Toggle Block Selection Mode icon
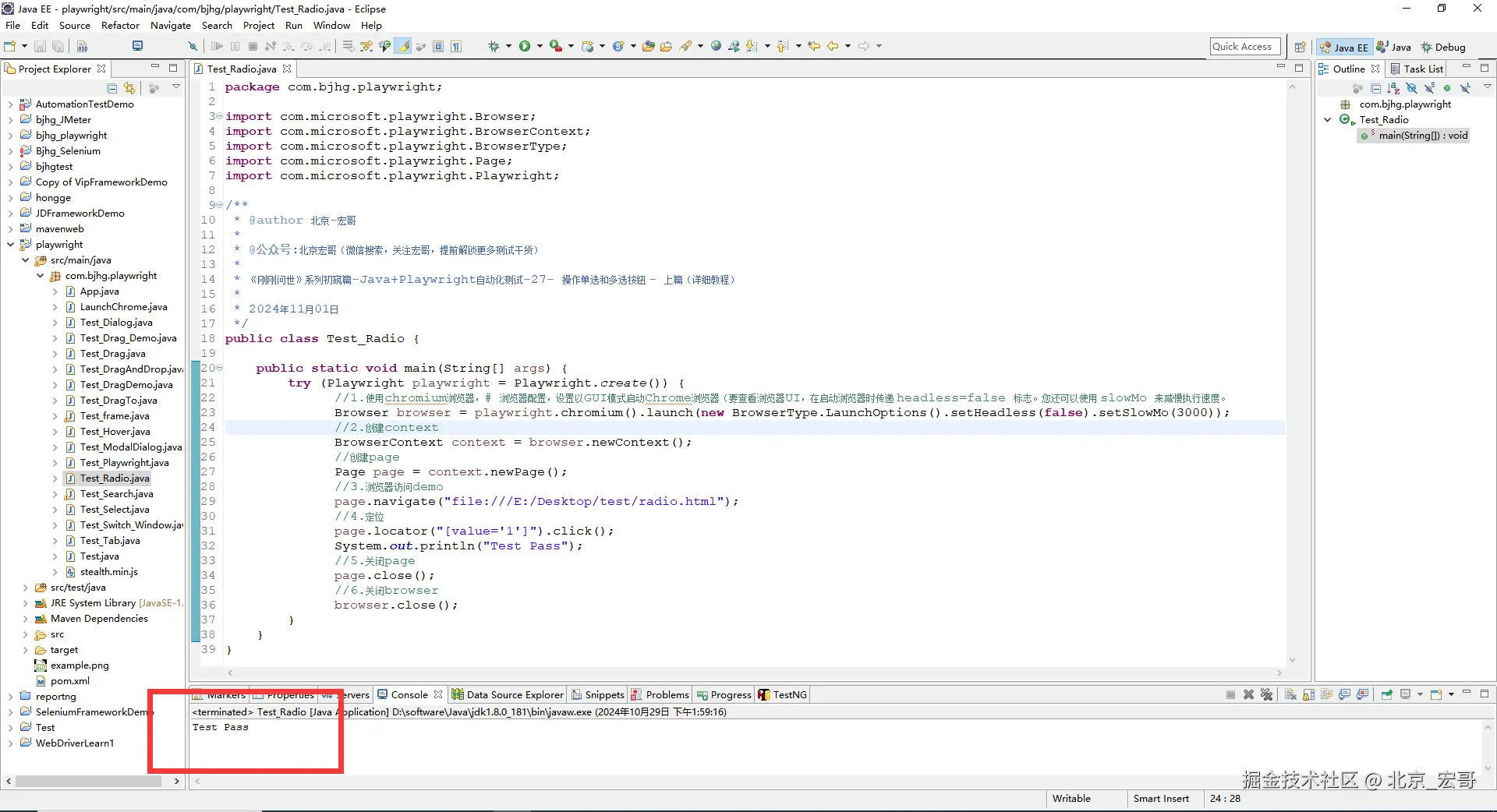The image size is (1497, 812). point(438,47)
